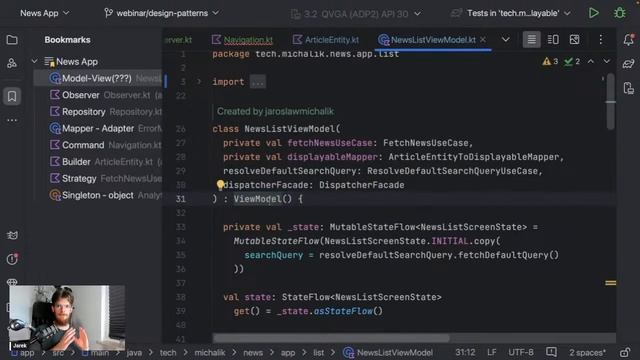This screenshot has width=640, height=360.
Task: Open the Device Manager icon in right sidebar
Action: coord(629,87)
